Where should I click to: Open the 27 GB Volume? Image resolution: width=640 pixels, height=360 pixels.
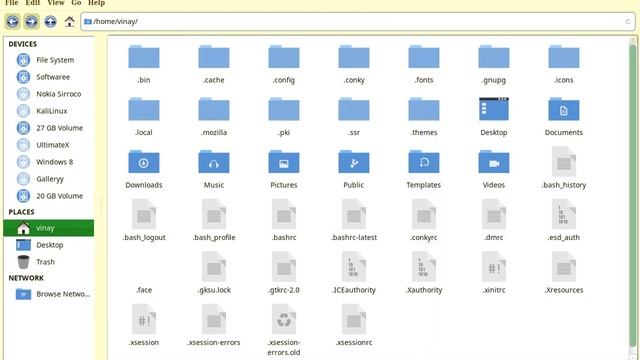click(x=49, y=128)
